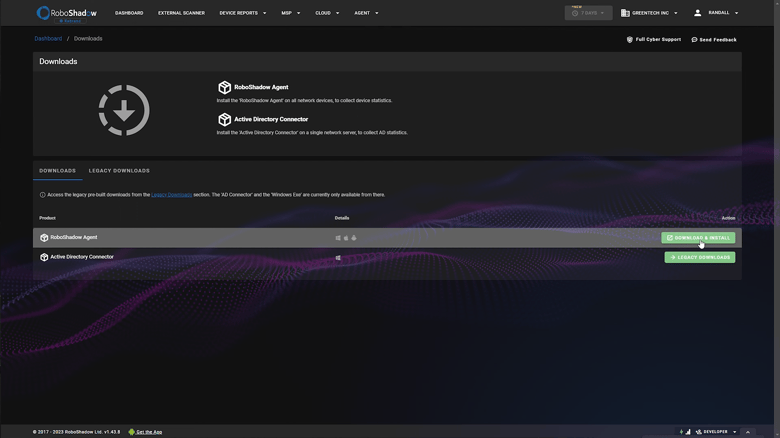Open External Scanner in top navigation
The height and width of the screenshot is (438, 780).
181,13
